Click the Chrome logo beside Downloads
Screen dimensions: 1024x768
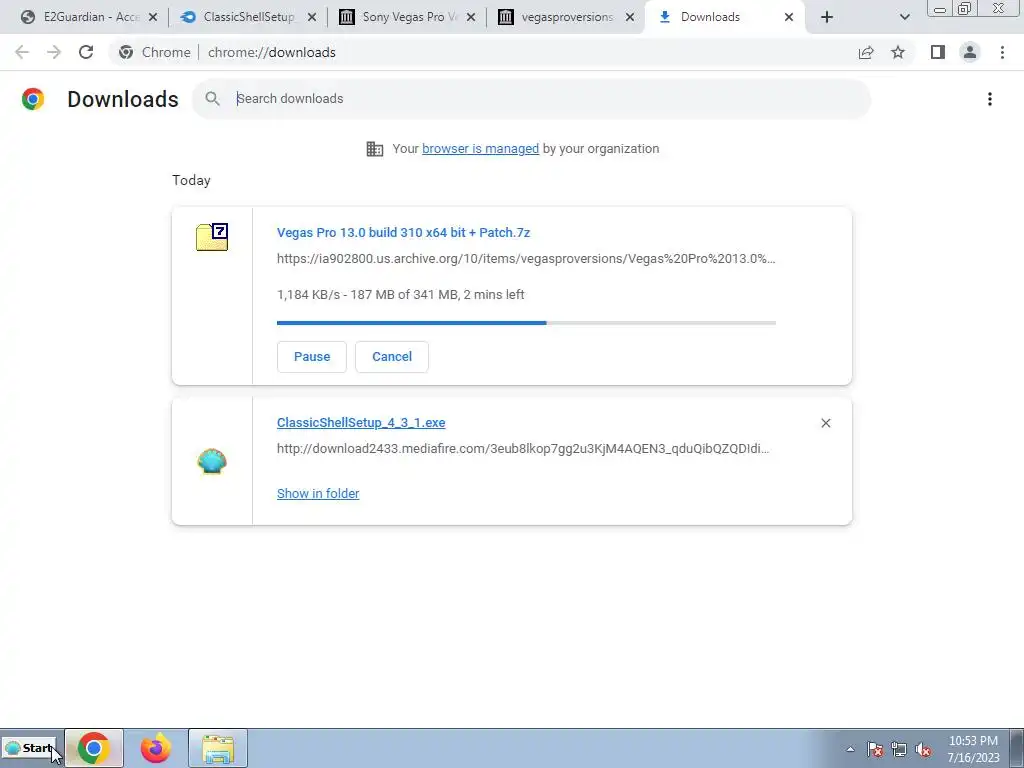coord(33,99)
